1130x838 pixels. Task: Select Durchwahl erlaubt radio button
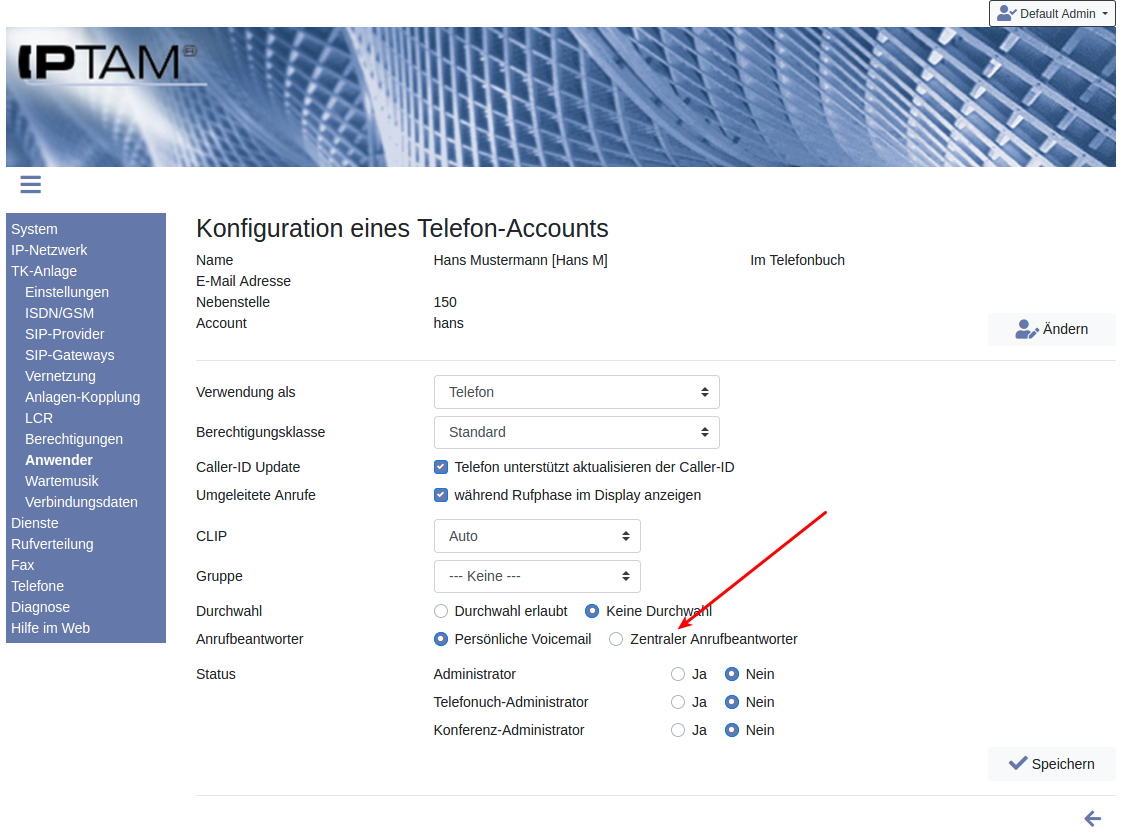441,611
